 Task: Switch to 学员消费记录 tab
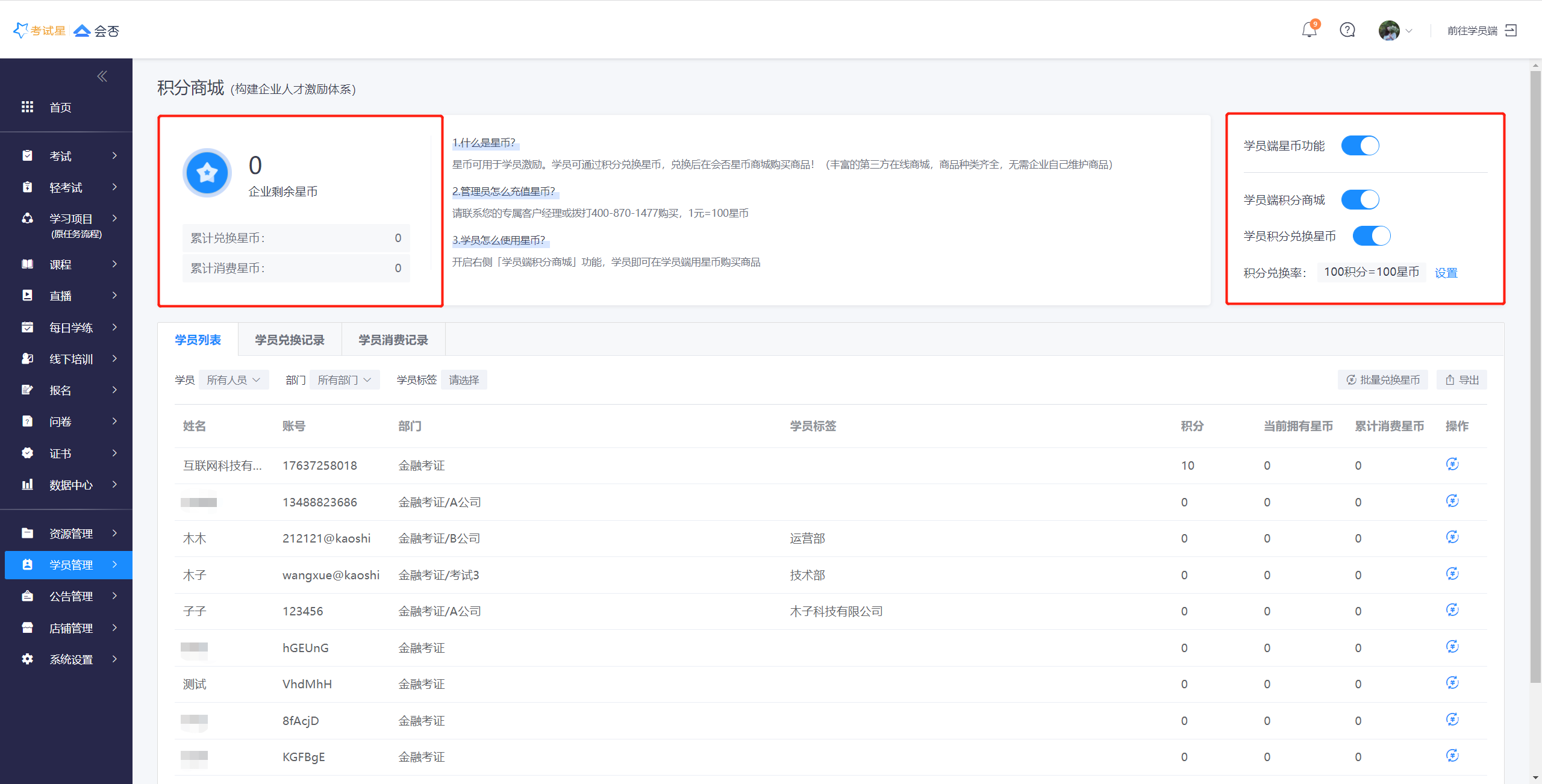coord(393,340)
